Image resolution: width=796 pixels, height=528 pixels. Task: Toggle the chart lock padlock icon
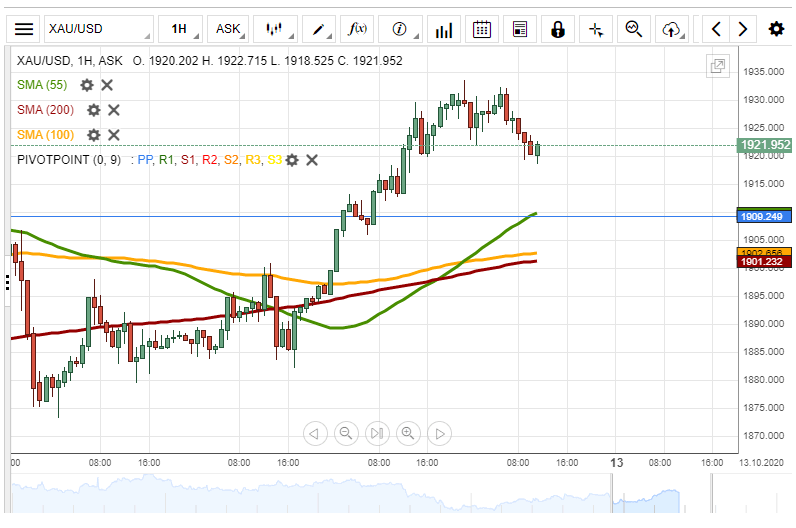[558, 29]
